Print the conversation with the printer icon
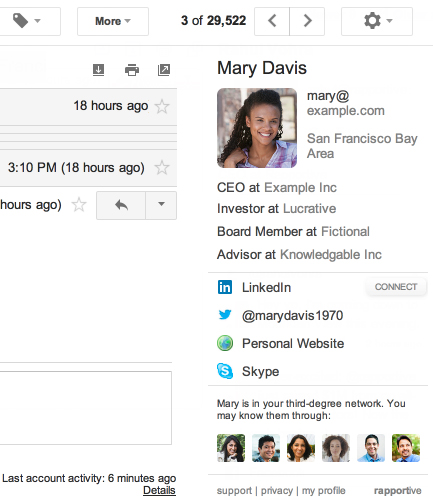Image resolution: width=433 pixels, height=500 pixels. point(132,70)
